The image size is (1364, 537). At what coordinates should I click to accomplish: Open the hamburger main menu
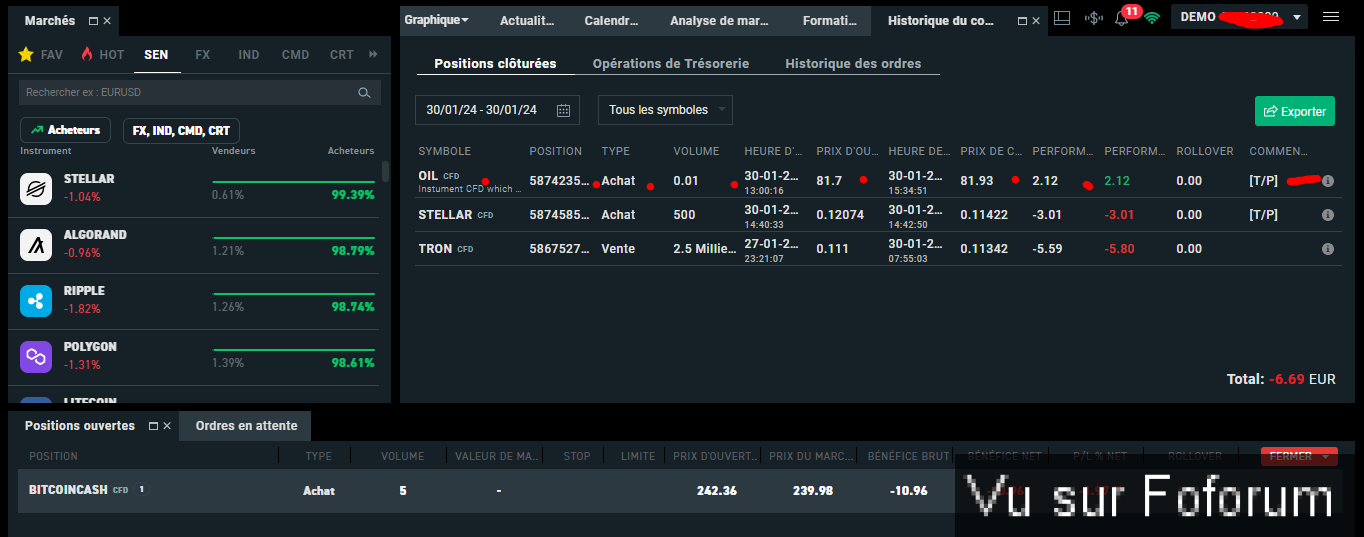(1330, 17)
